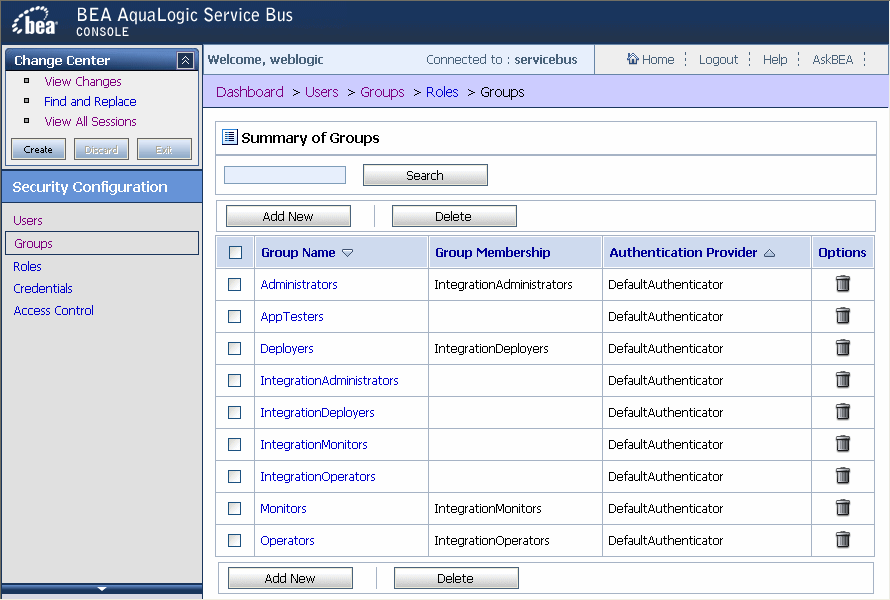Click the BEA logo

tap(35, 22)
